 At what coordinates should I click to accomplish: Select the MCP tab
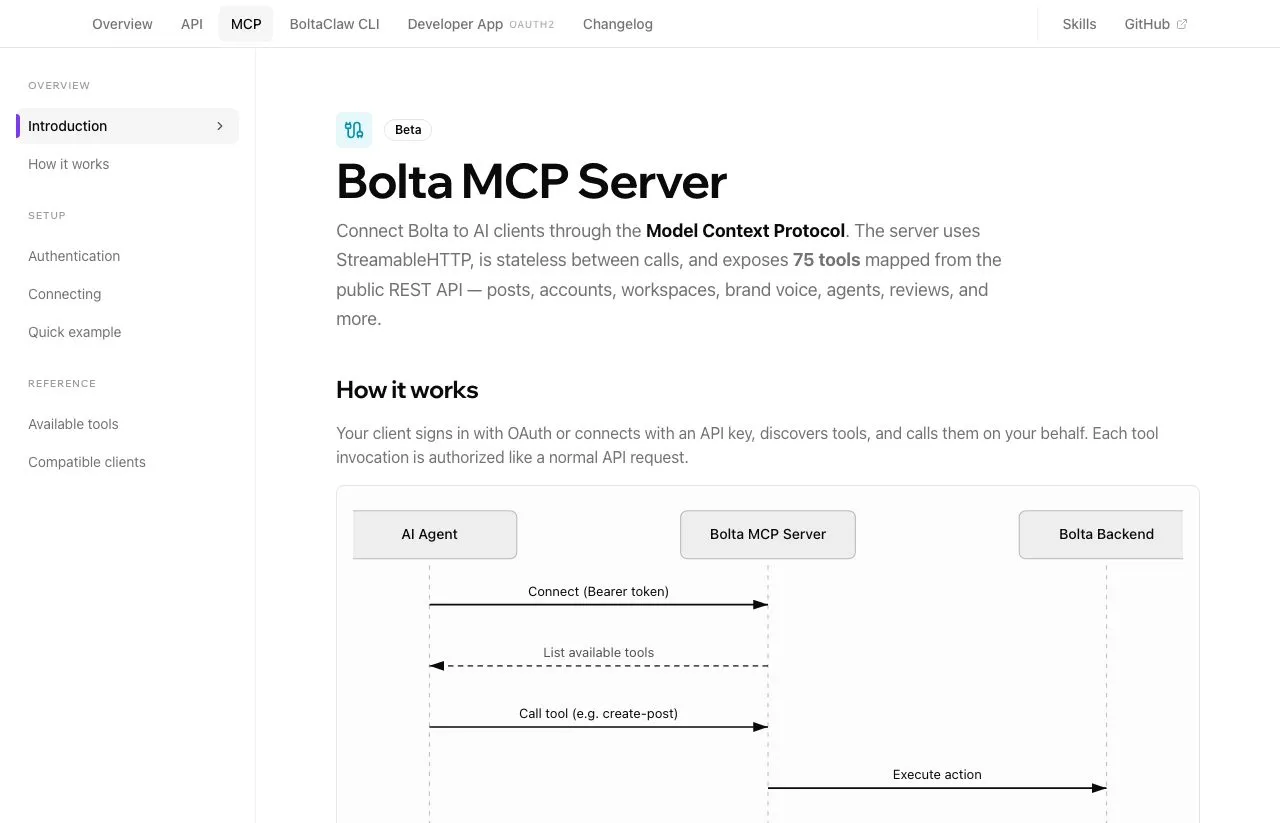coord(246,24)
